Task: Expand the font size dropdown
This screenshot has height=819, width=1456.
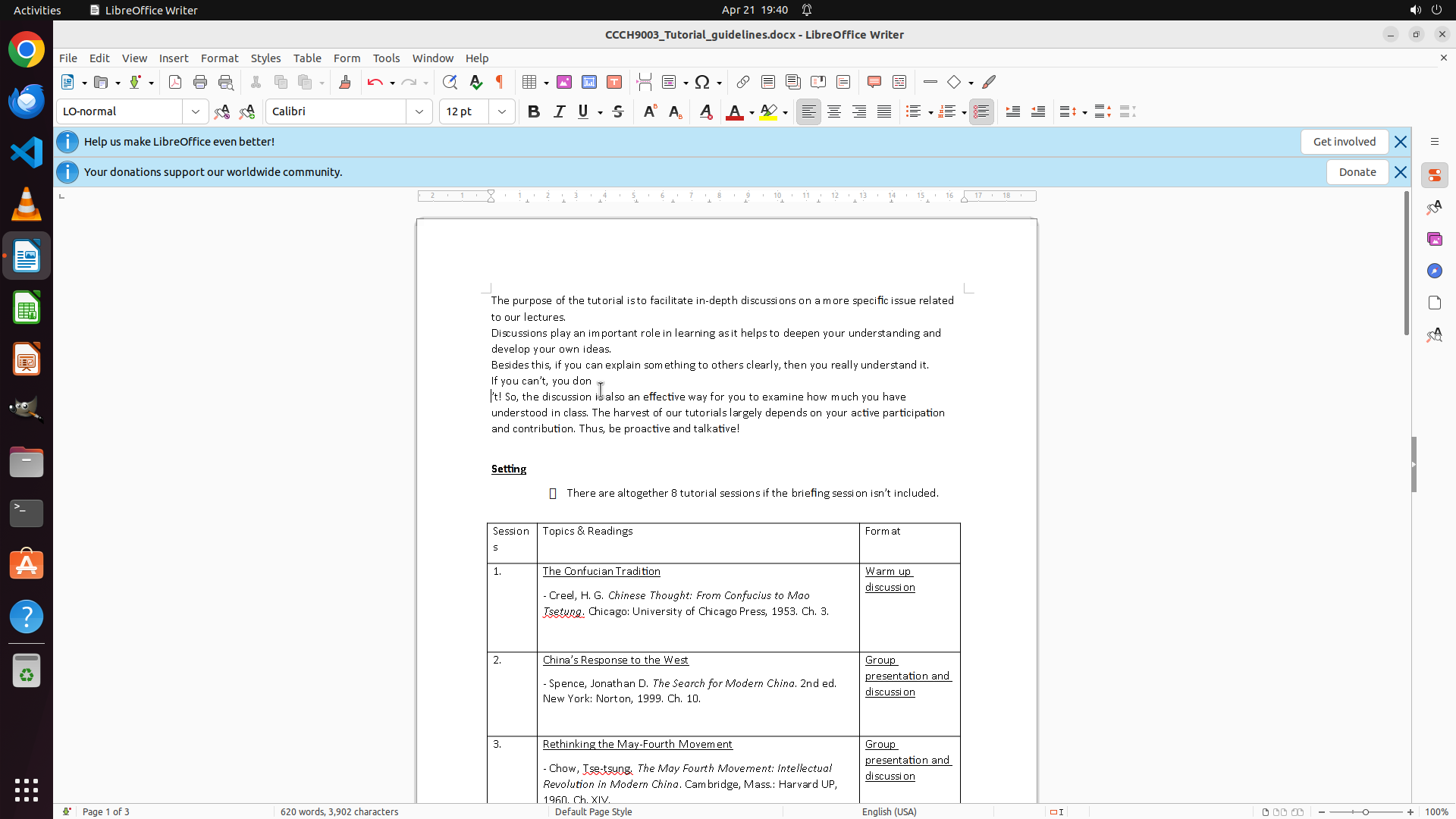Action: 502,111
